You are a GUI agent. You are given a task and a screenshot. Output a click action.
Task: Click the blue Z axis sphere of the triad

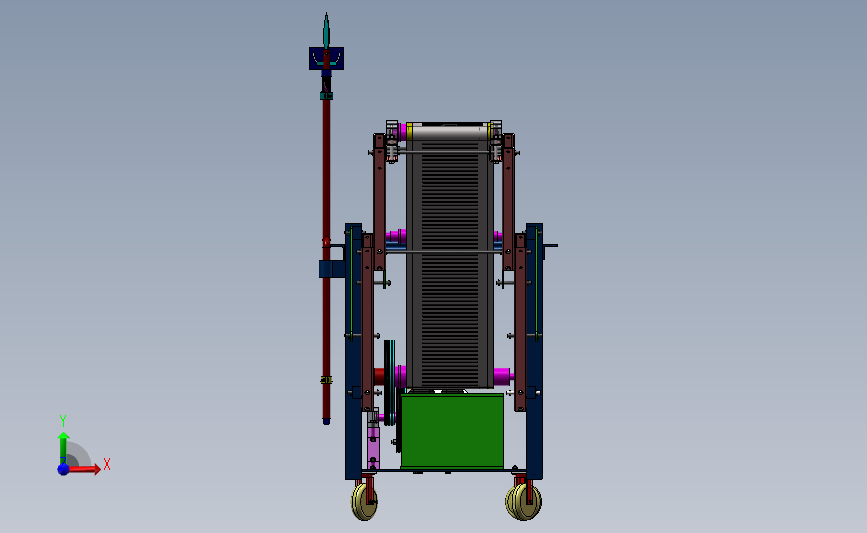coord(63,469)
